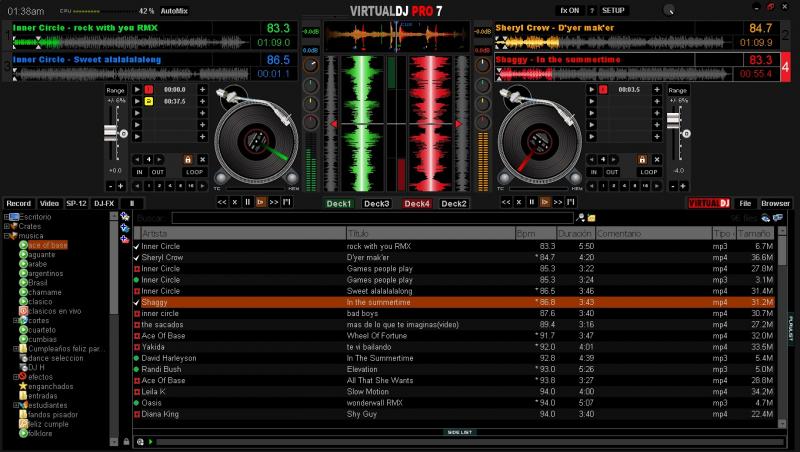The width and height of the screenshot is (800, 452).
Task: Click left deck yellow cue point 2 marker
Action: (x=148, y=101)
